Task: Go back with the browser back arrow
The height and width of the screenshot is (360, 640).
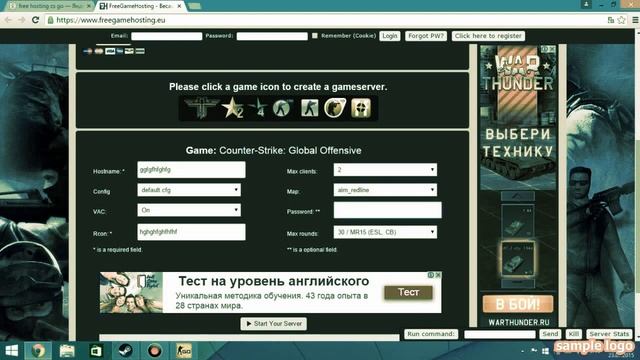Action: click(x=8, y=20)
